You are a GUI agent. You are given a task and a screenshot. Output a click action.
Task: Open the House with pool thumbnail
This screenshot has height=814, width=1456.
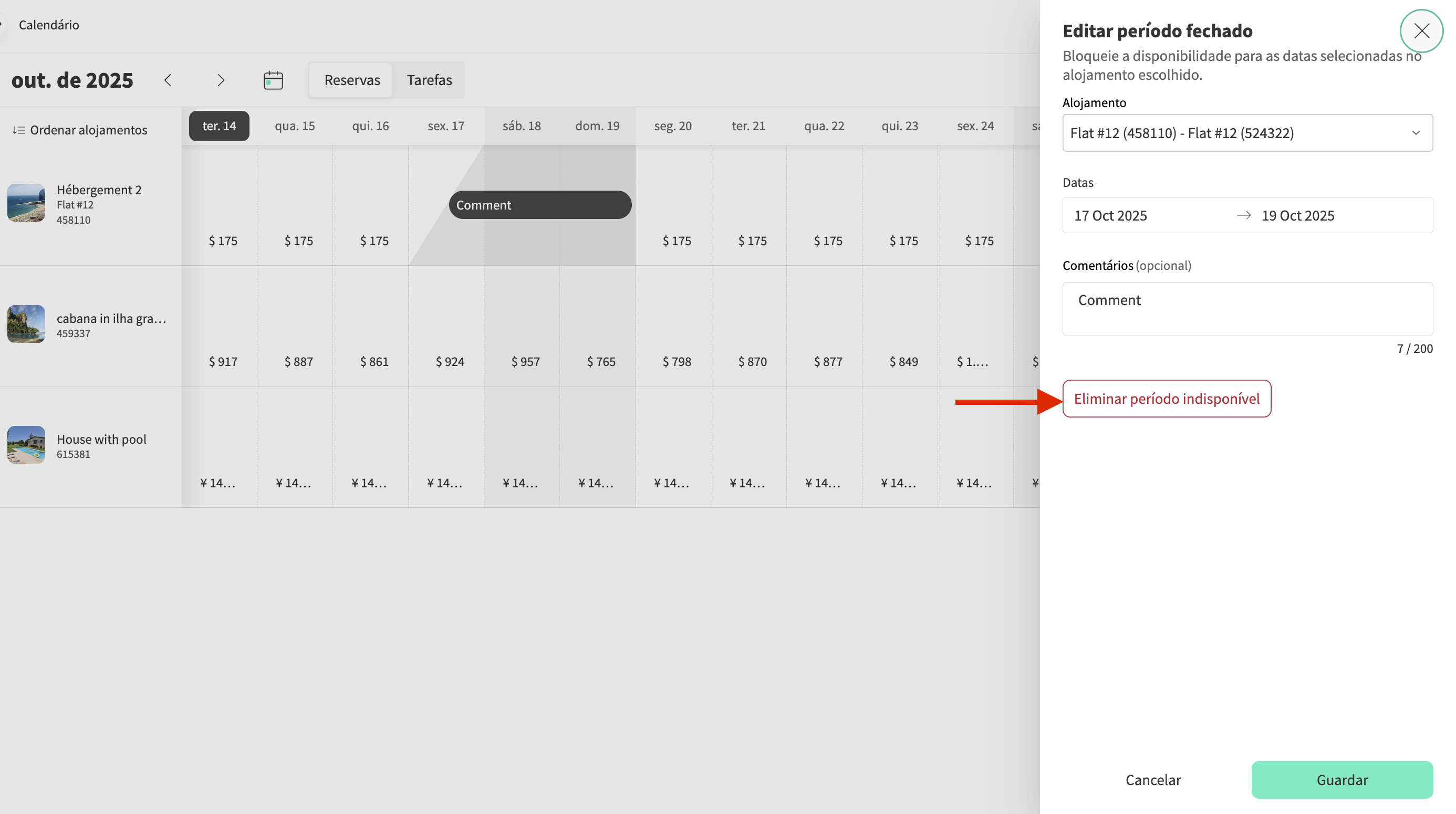26,445
